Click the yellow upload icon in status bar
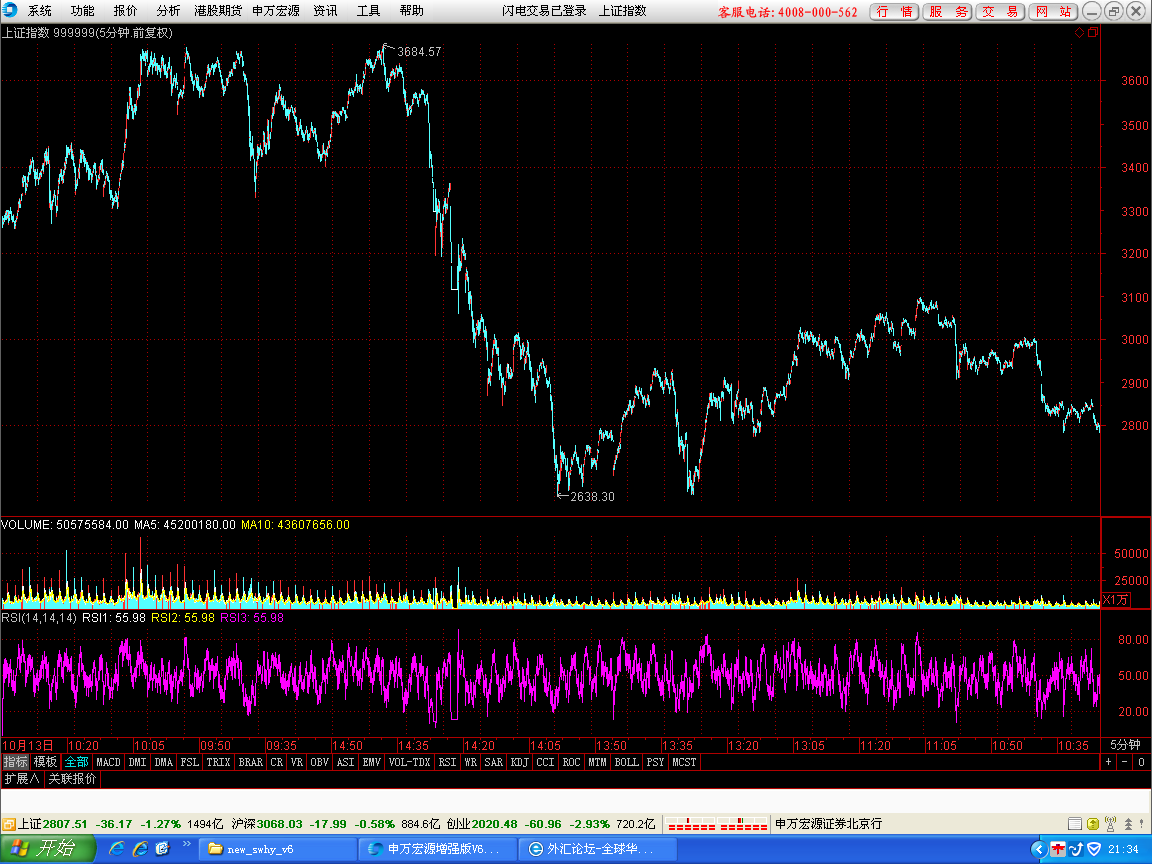This screenshot has height=864, width=1152. pos(1092,824)
